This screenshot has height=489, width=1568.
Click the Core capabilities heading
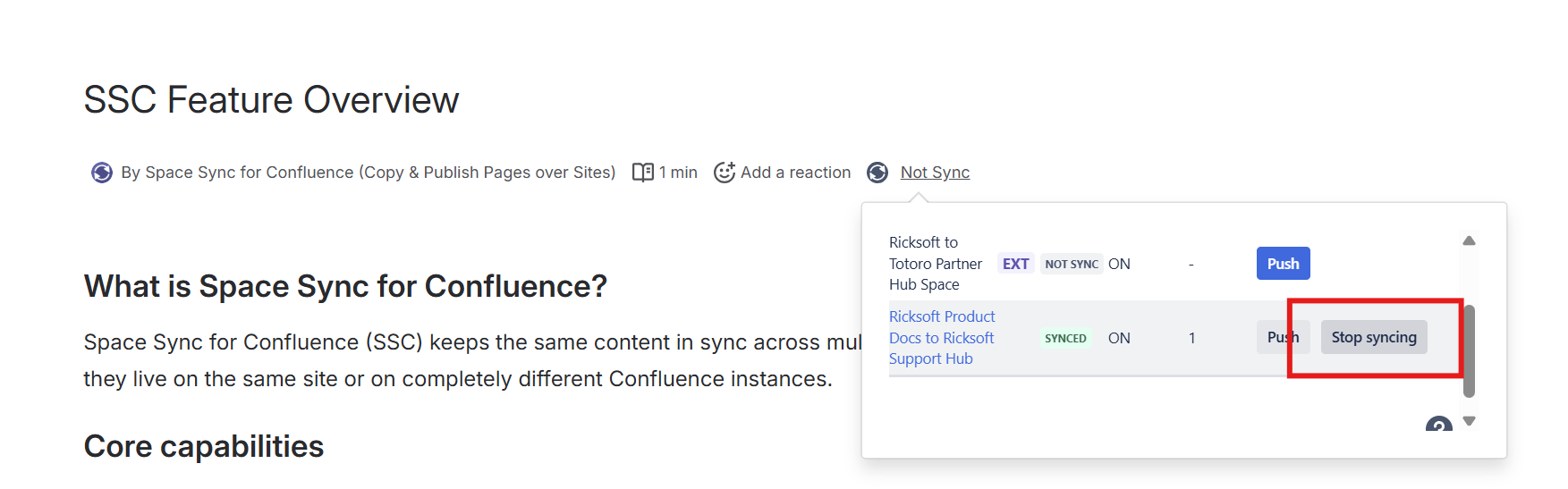204,446
